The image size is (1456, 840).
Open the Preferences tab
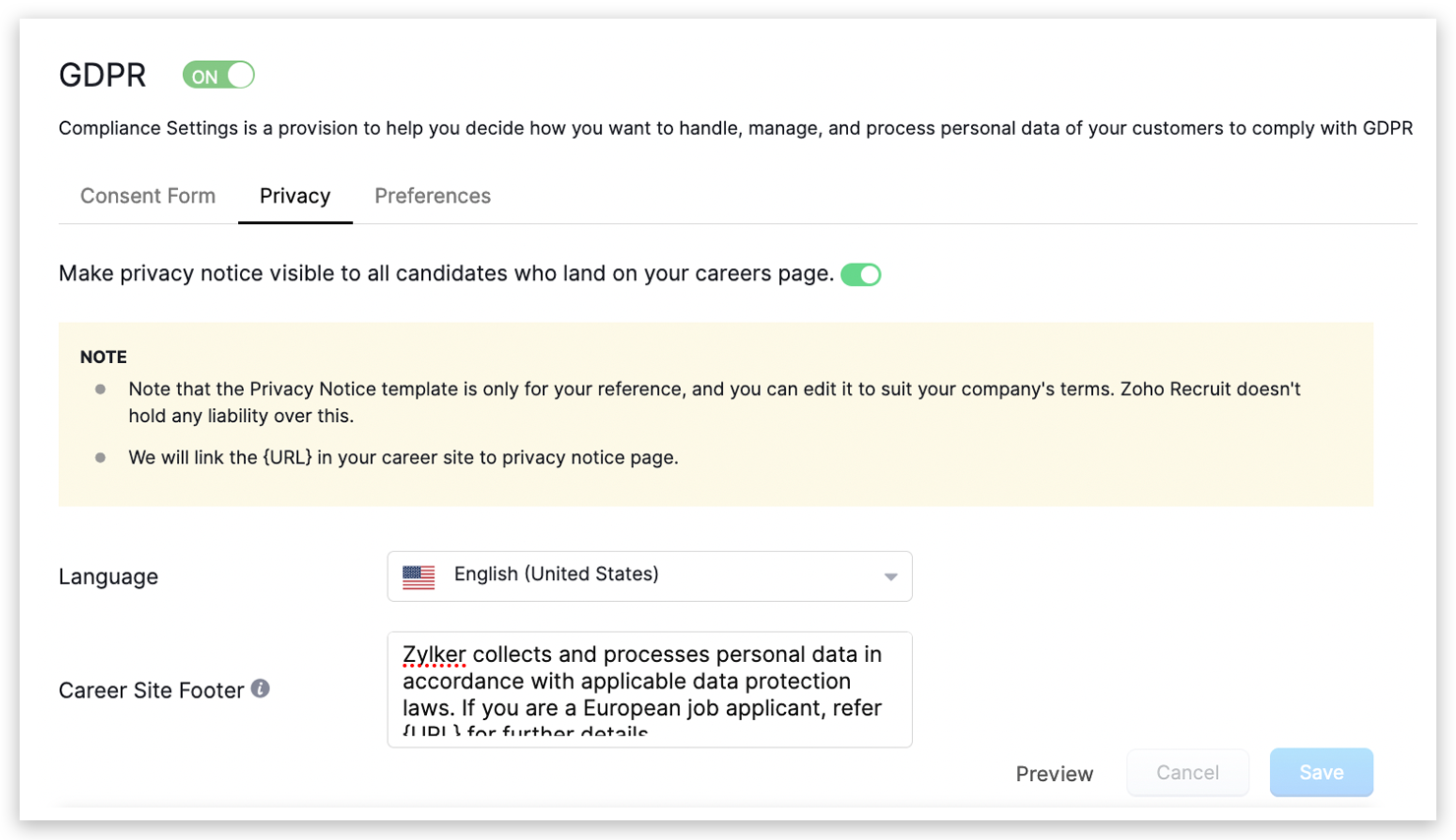(x=433, y=196)
